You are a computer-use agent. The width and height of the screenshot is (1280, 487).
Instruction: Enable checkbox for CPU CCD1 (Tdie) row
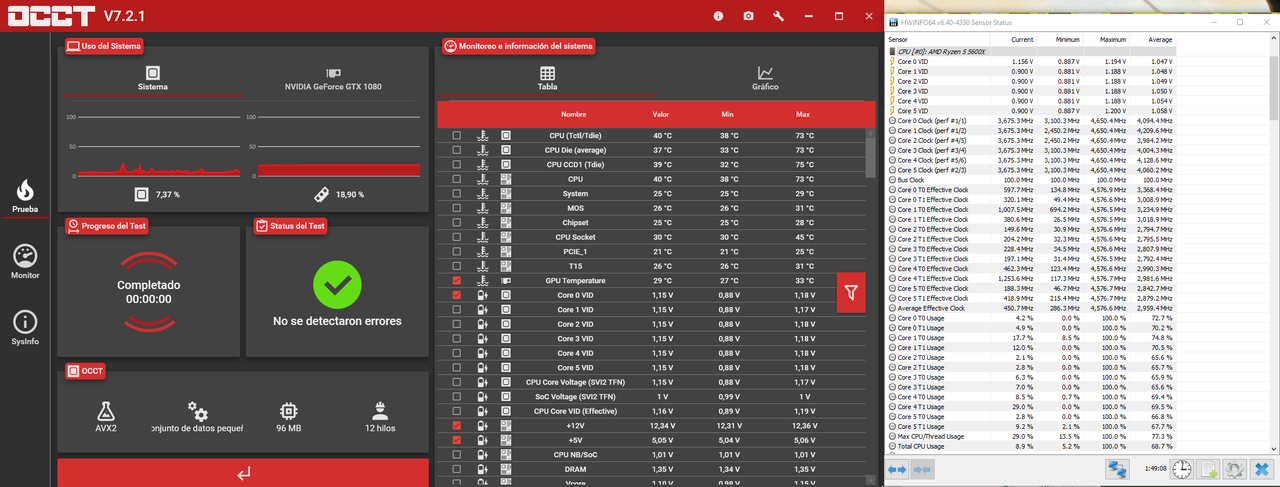point(457,164)
